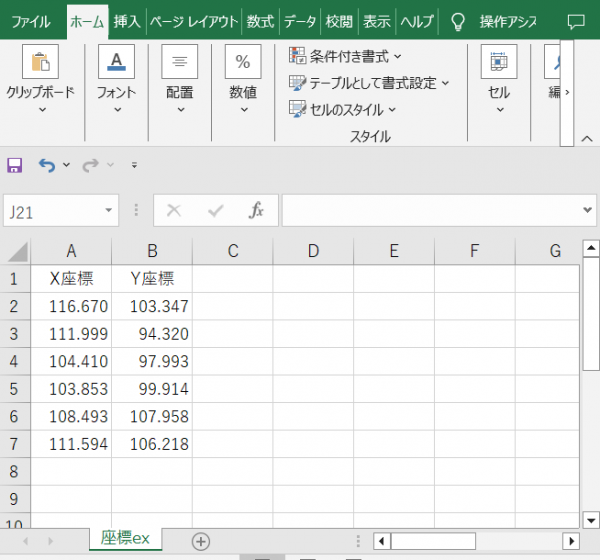Add a new sheet with plus button

201,541
